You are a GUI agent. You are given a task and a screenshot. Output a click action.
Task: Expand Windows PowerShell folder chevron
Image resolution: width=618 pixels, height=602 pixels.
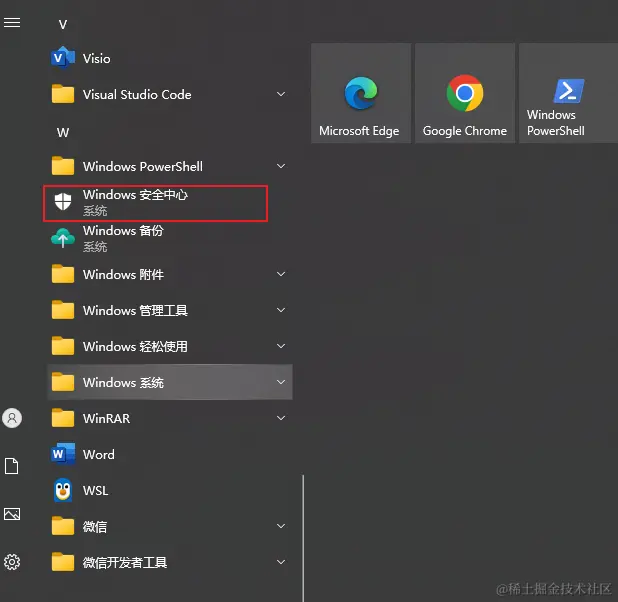point(281,166)
